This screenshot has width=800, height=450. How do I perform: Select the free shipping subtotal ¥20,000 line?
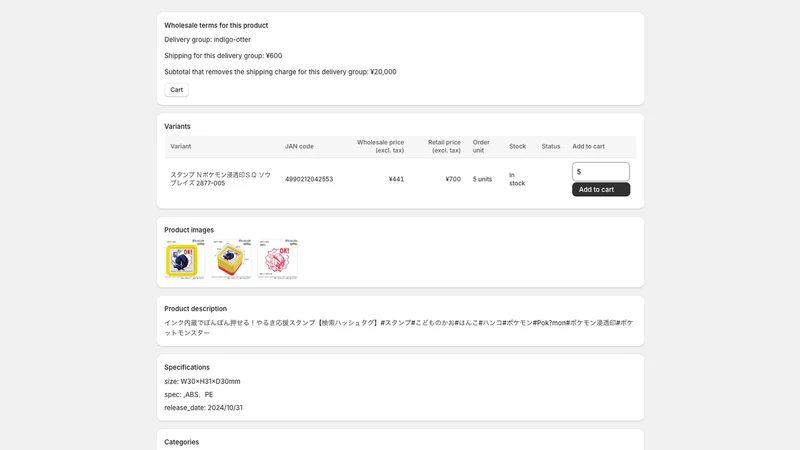click(280, 72)
